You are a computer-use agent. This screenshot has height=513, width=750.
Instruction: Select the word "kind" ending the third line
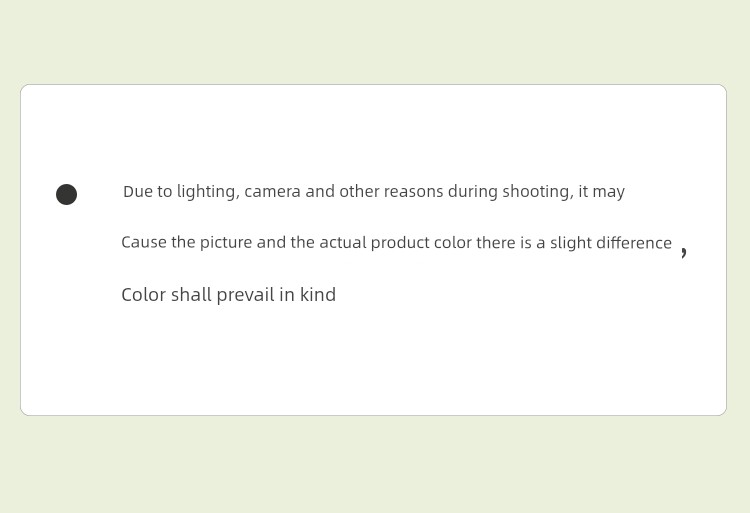point(318,295)
